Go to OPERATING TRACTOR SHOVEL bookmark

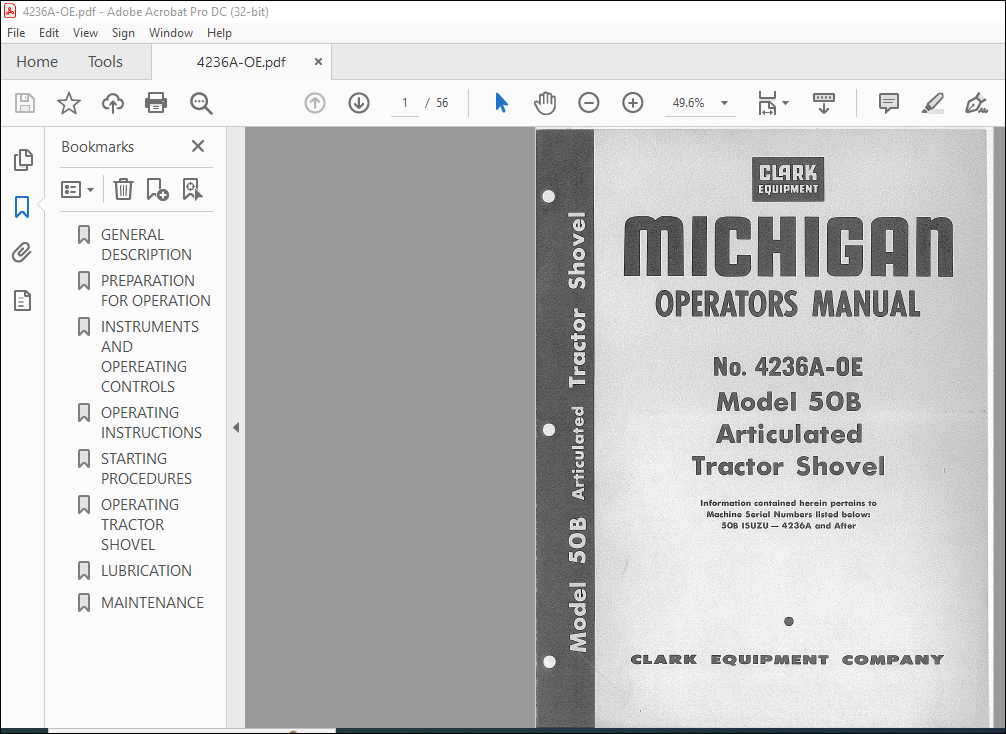[140, 524]
